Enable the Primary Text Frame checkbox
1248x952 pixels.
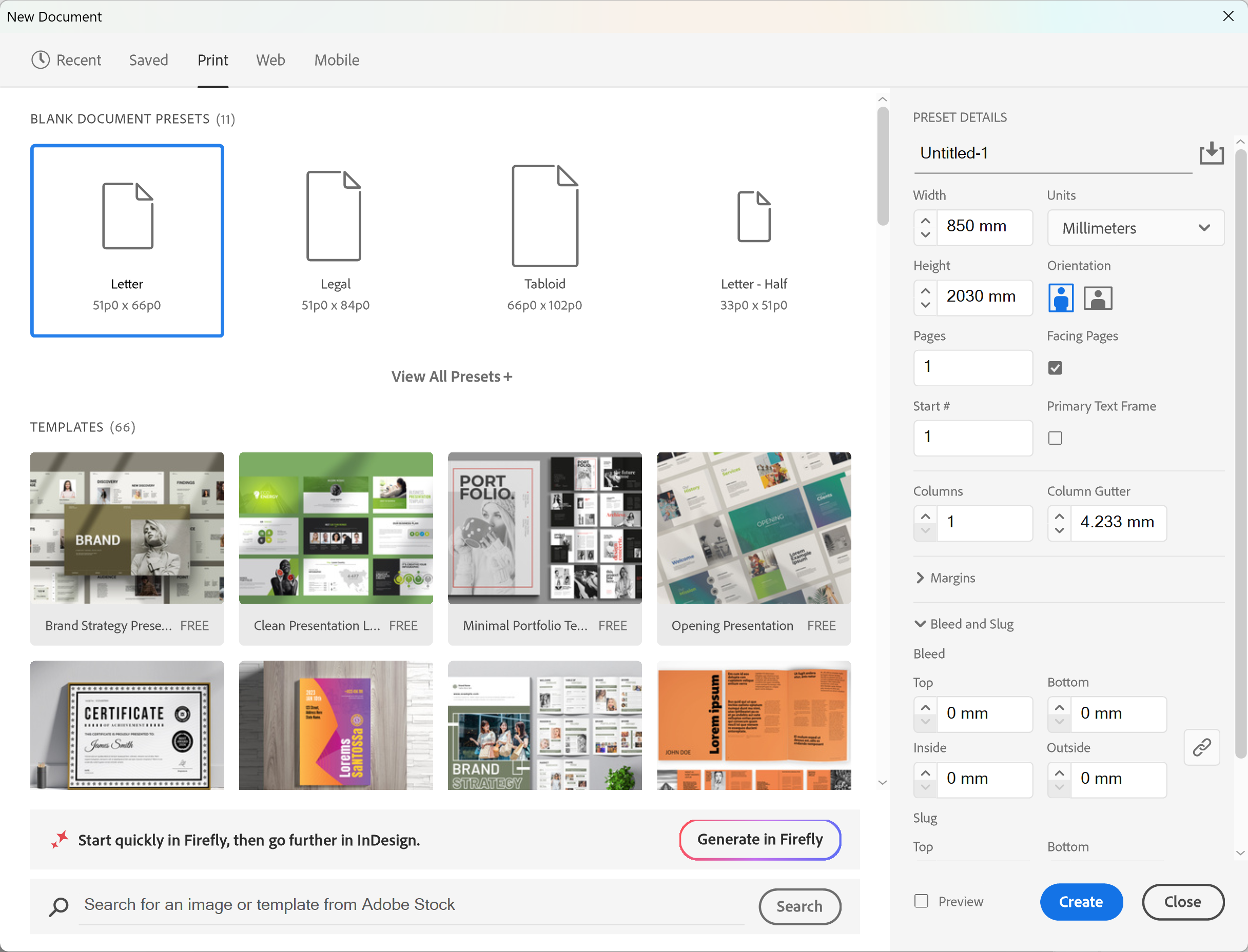1055,438
